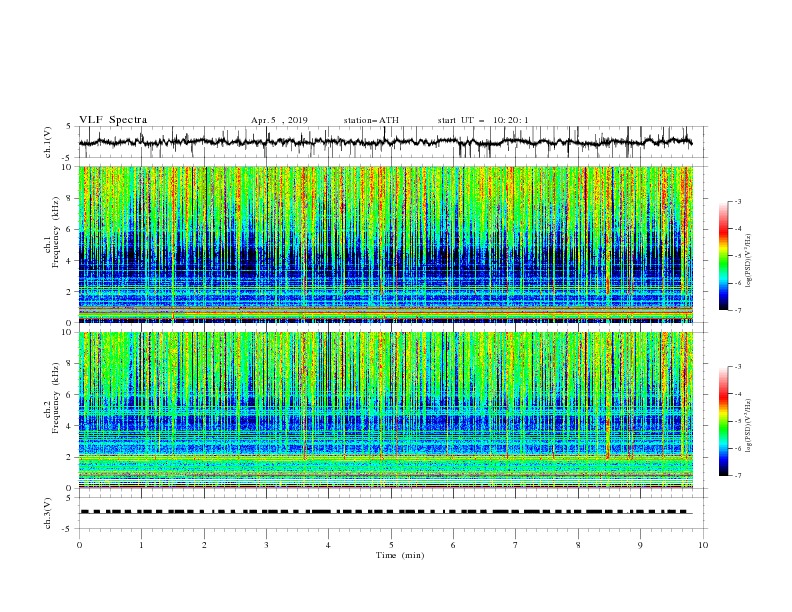This screenshot has width=792, height=612.
Task: Click the "VLF Spectra" plot title
Action: click(x=113, y=120)
